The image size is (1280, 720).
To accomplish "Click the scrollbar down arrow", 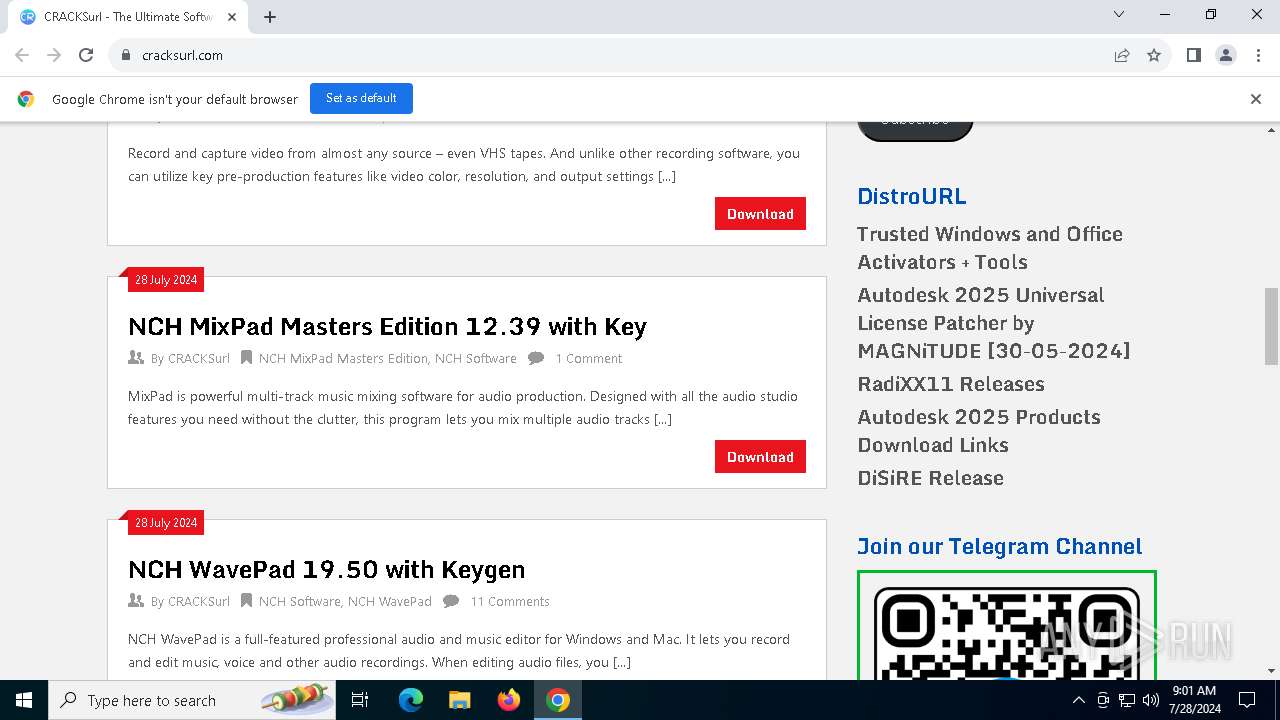I will point(1272,671).
